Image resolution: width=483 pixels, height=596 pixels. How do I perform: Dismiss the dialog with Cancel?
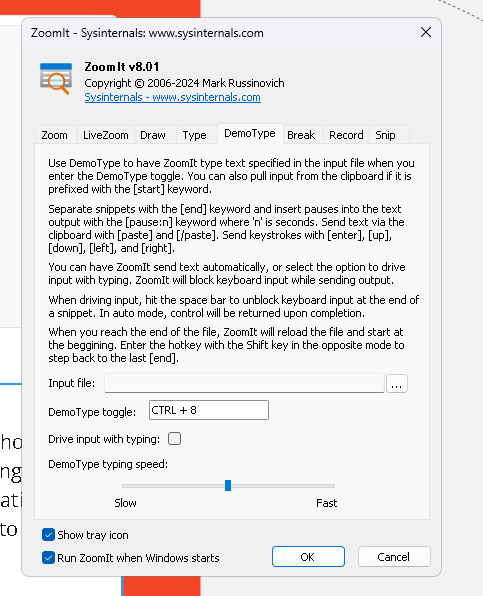(394, 557)
